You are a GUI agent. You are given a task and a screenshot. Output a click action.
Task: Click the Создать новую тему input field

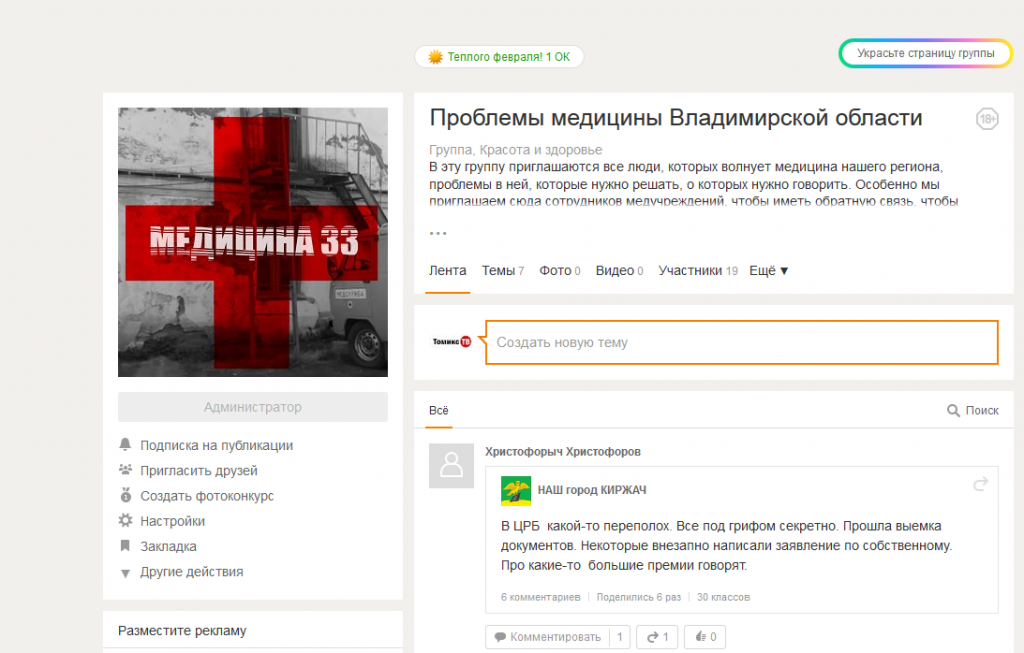point(742,342)
